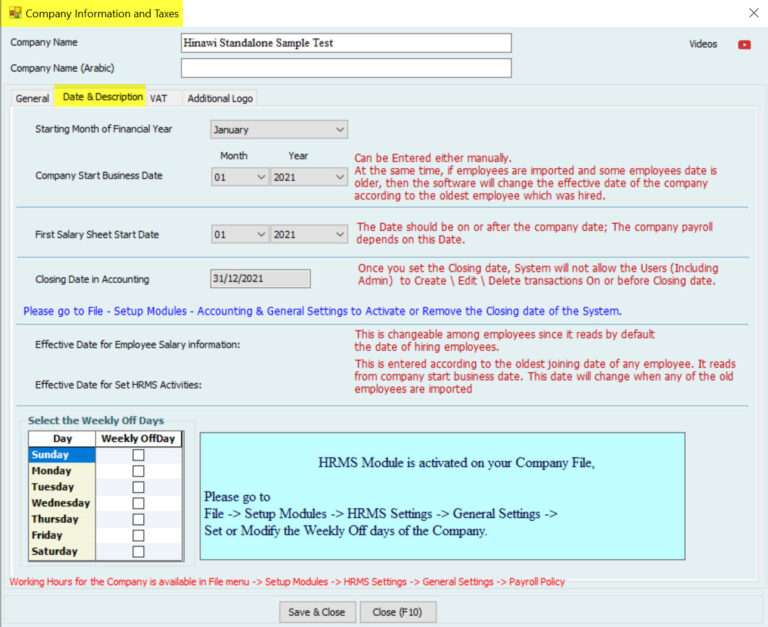Select the Additional Logo tab

[220, 98]
